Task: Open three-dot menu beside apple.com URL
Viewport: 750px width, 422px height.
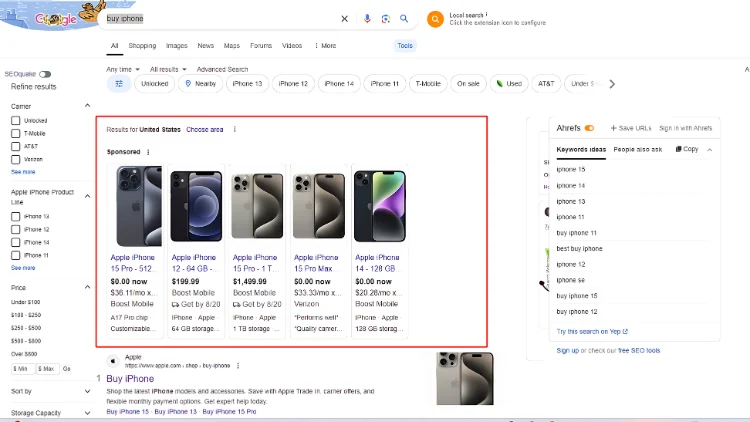Action: [238, 366]
